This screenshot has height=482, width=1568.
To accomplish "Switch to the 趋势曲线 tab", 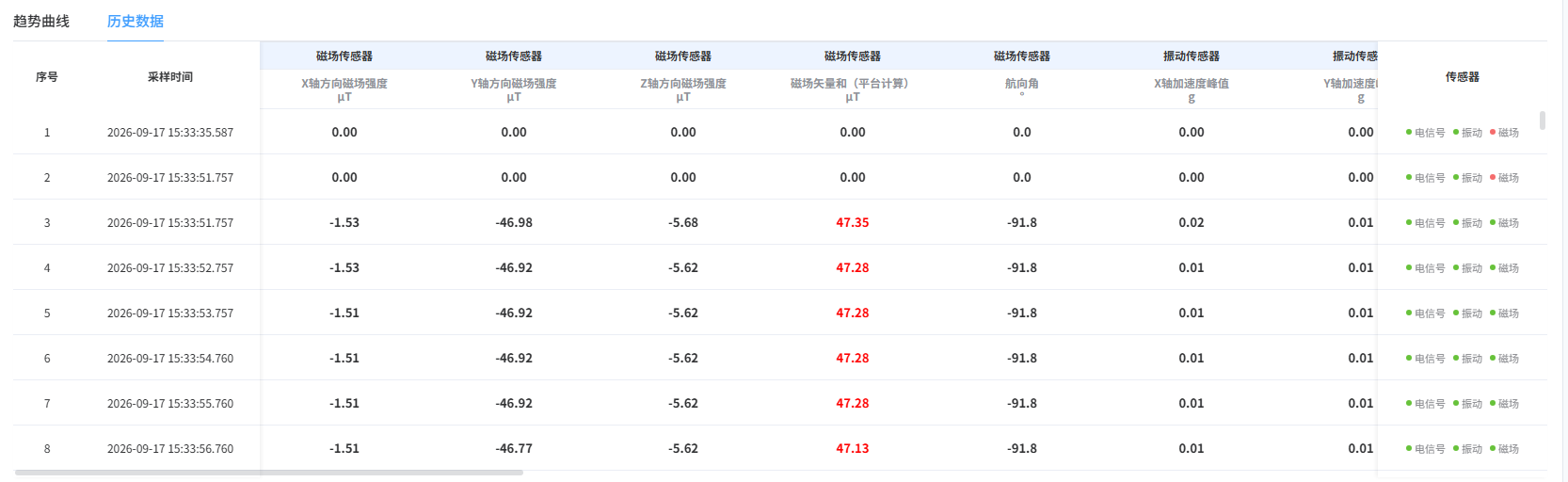I will click(x=41, y=21).
